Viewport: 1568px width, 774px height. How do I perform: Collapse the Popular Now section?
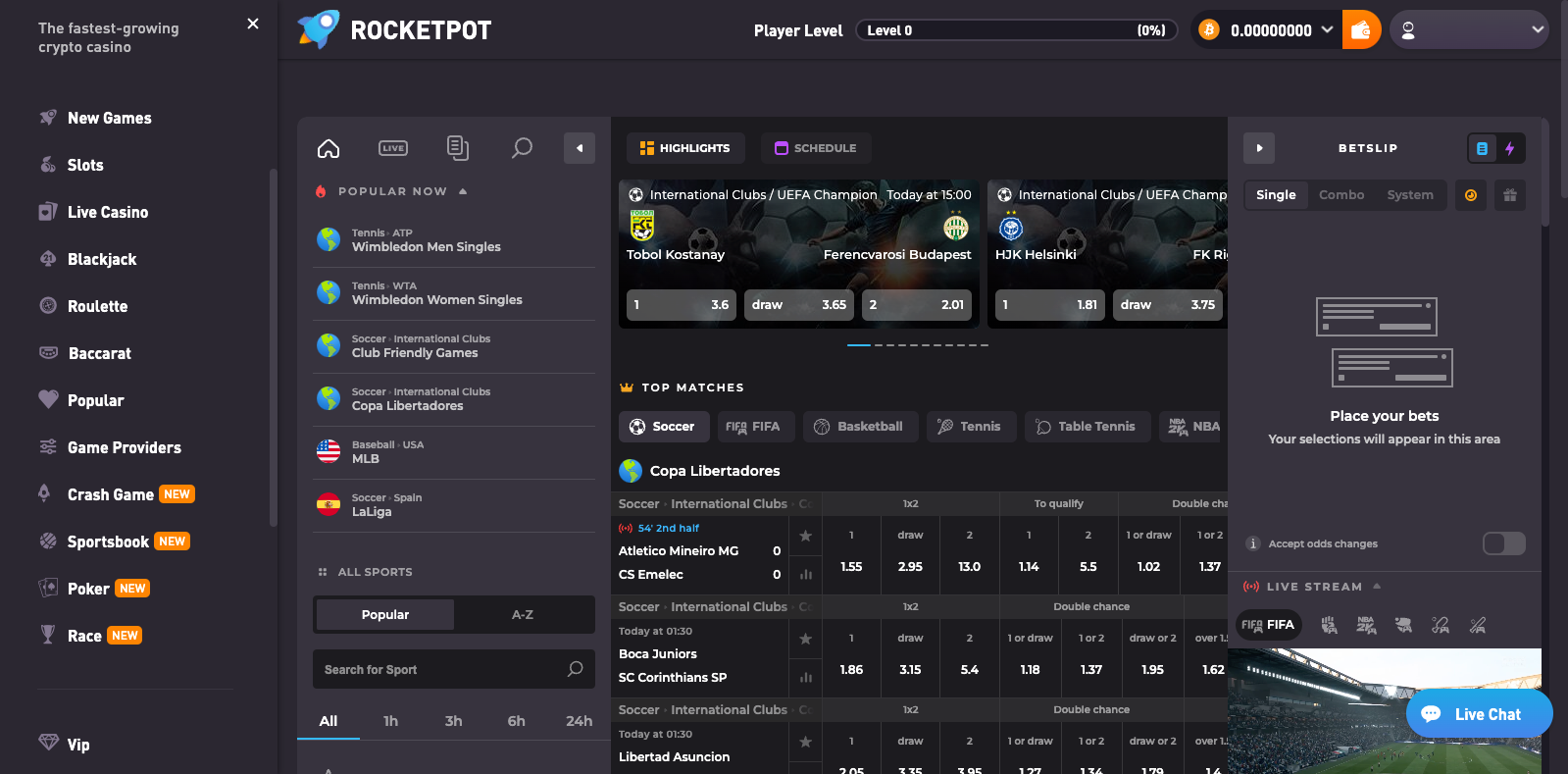[463, 191]
